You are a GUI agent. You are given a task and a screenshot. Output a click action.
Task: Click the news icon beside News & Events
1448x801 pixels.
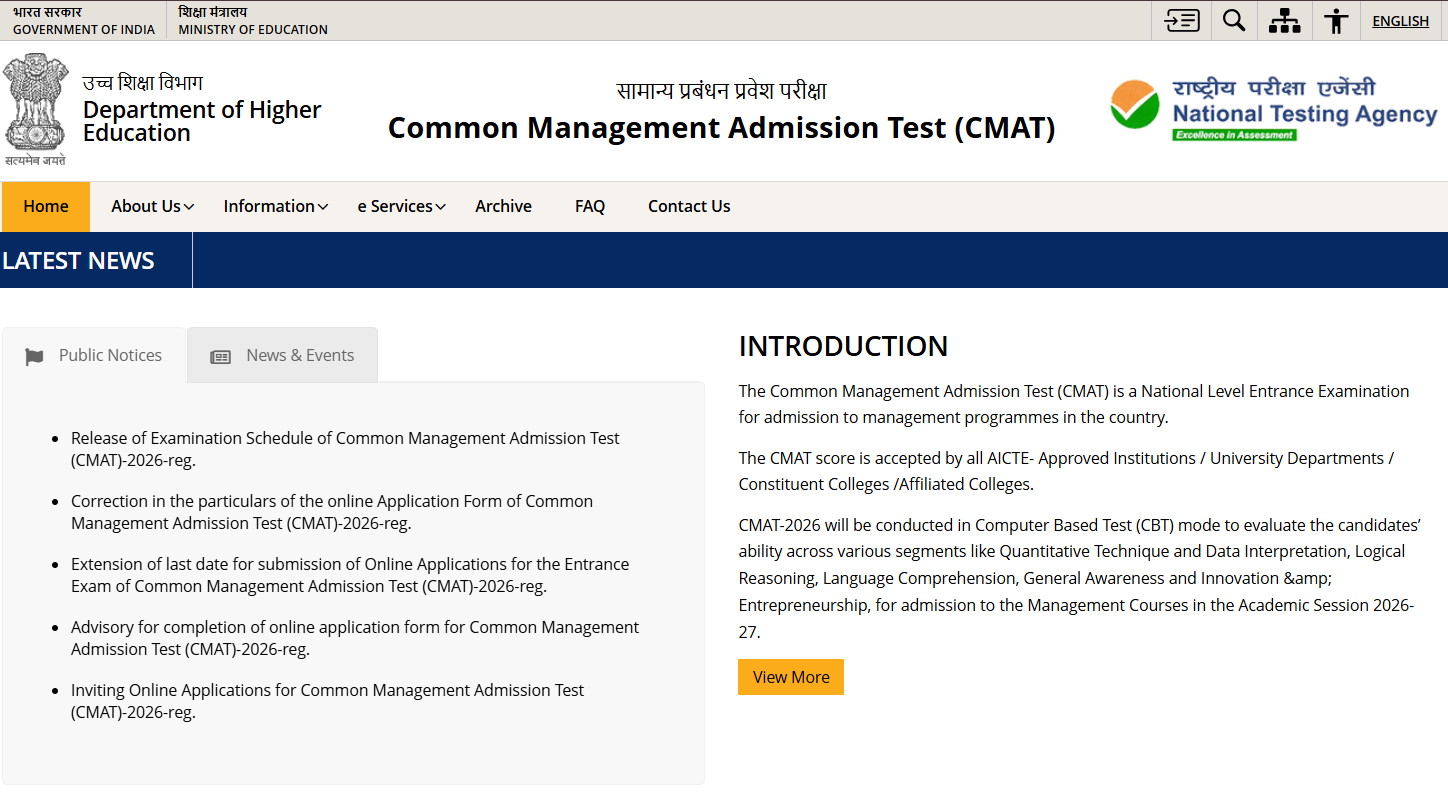click(x=220, y=355)
